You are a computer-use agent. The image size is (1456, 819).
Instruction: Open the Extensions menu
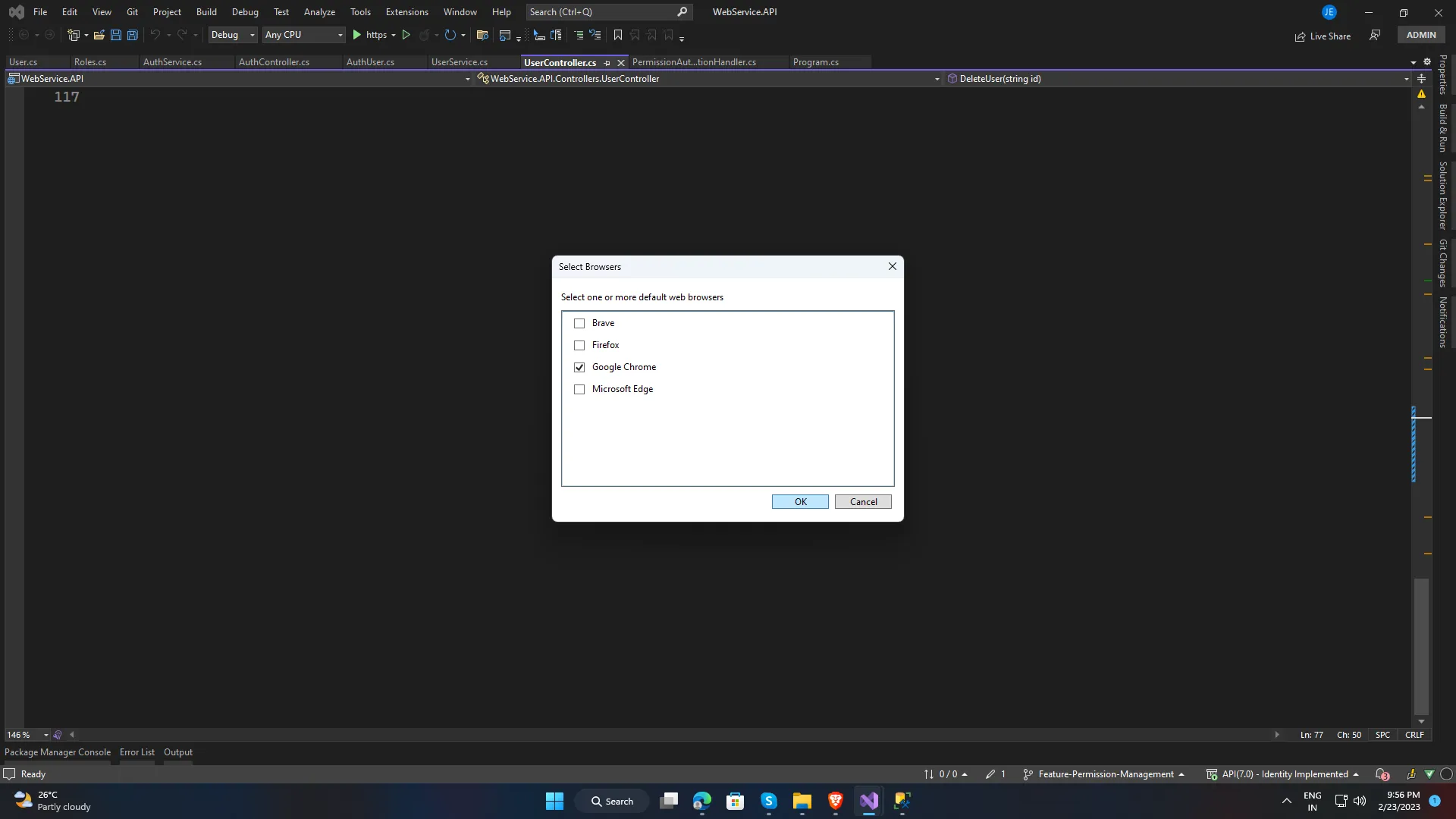(406, 12)
